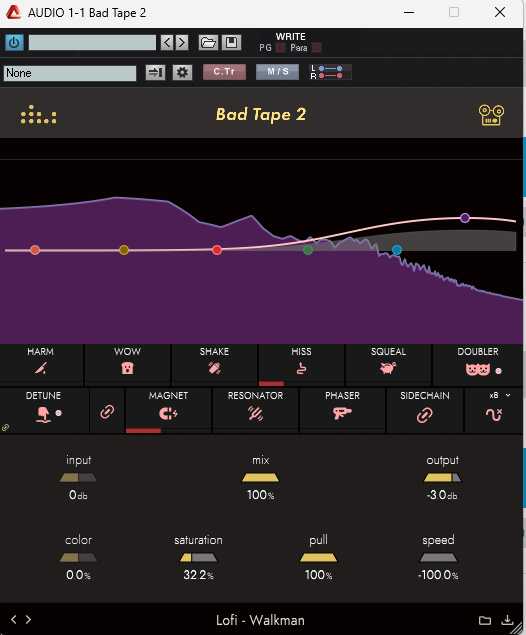Expand the x8 oversampling dropdown
526x635 pixels.
point(500,395)
